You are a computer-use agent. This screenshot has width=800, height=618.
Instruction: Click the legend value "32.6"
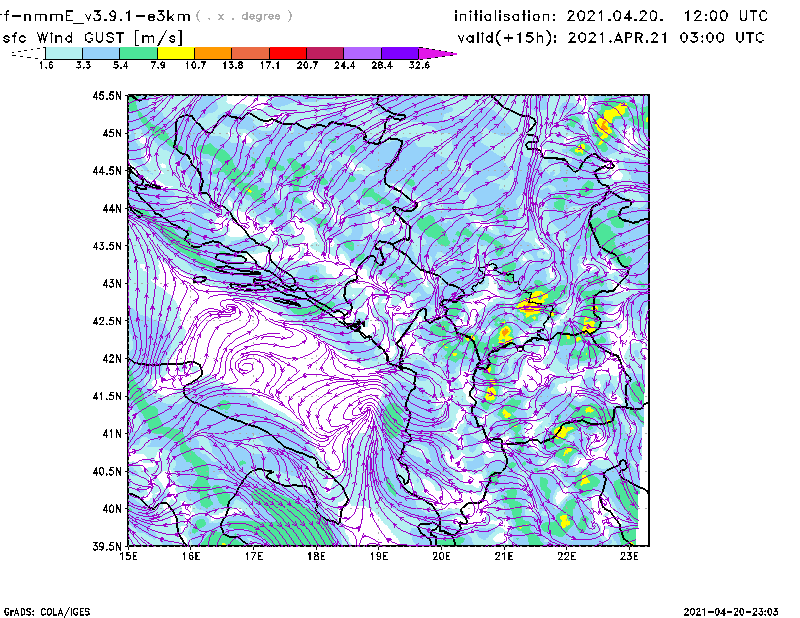click(419, 65)
